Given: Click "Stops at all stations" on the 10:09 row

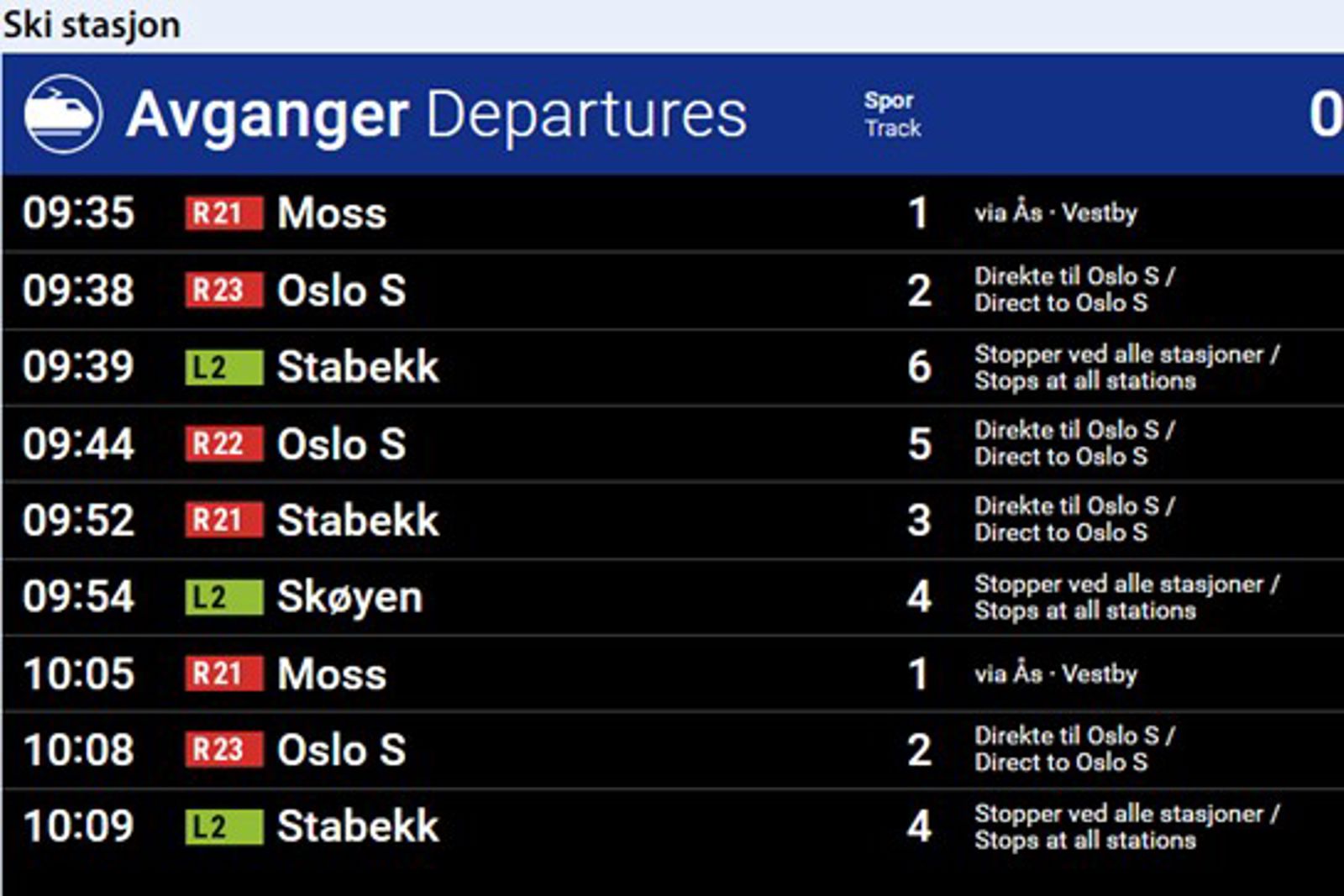Looking at the screenshot, I should (x=1084, y=841).
